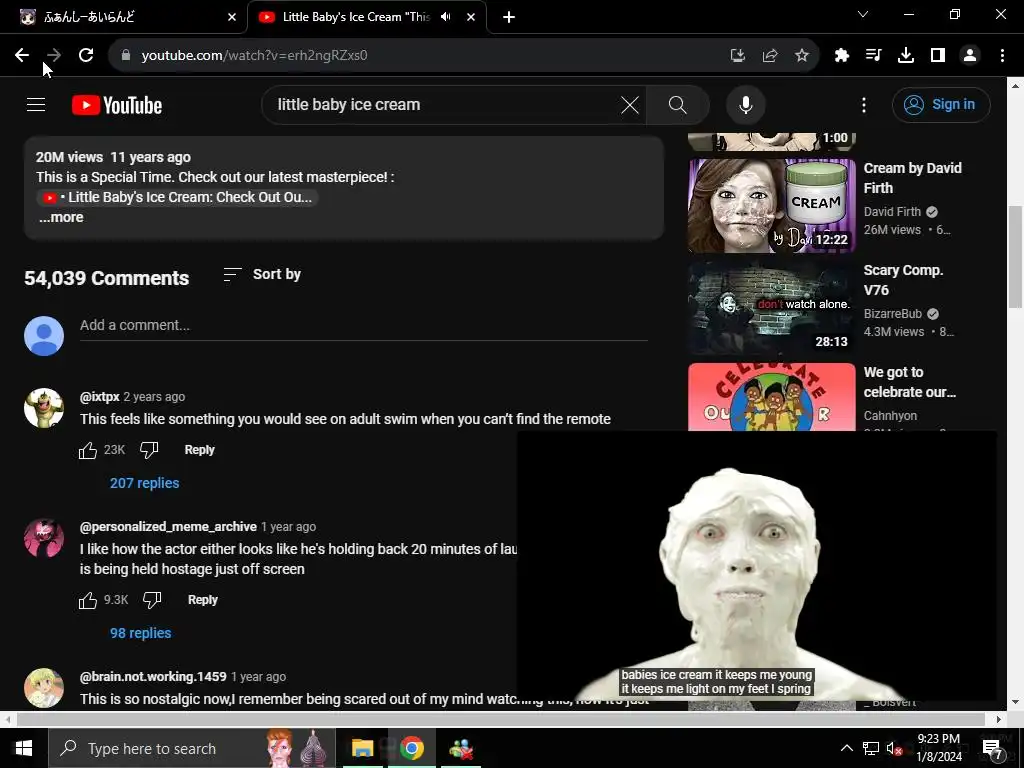Screen dimensions: 1024x768
Task: Go to YouTube home via logo
Action: point(117,105)
